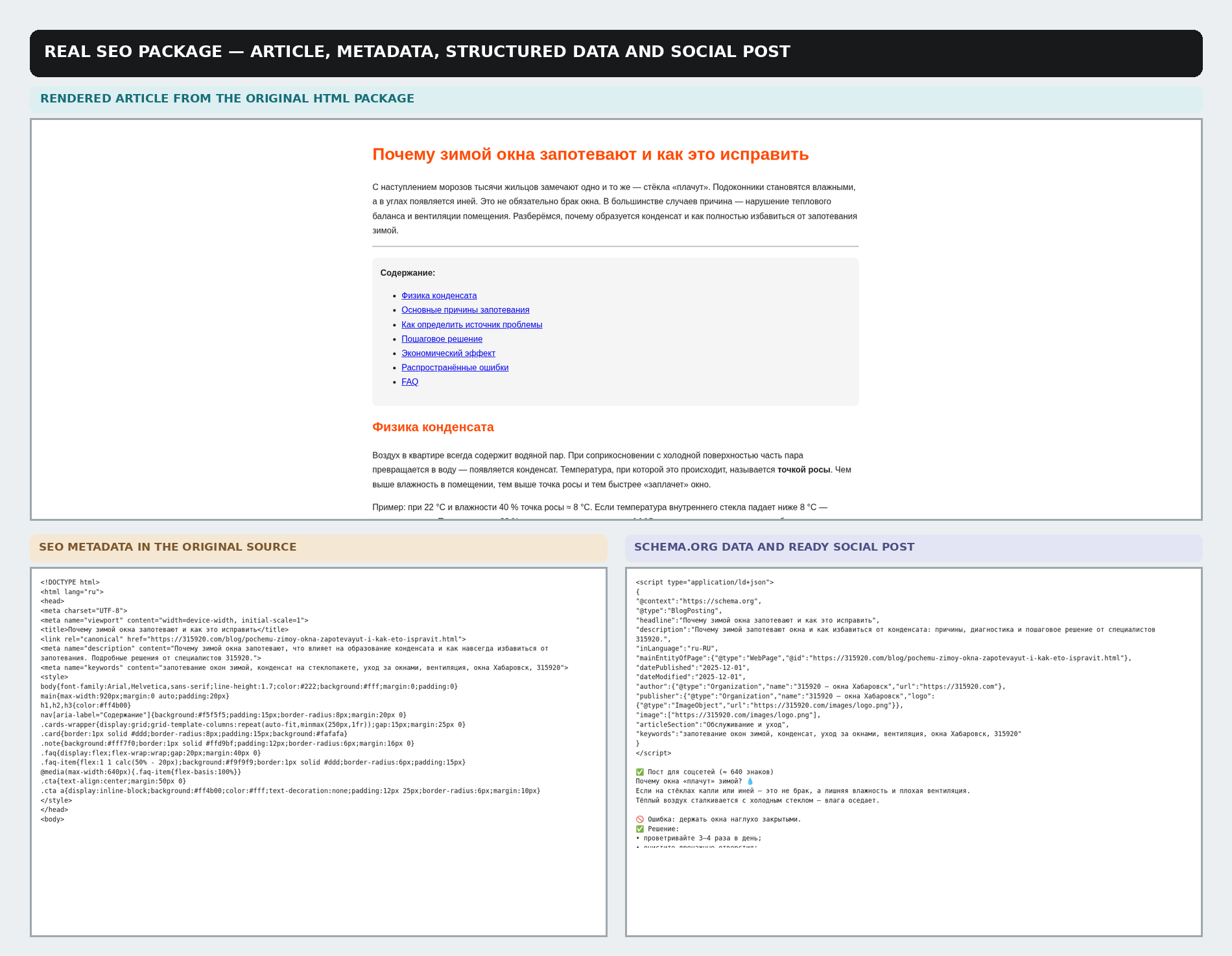The width and height of the screenshot is (1232, 956).
Task: Click the '"dateModified":"2025-12-01"' line
Action: 691,677
